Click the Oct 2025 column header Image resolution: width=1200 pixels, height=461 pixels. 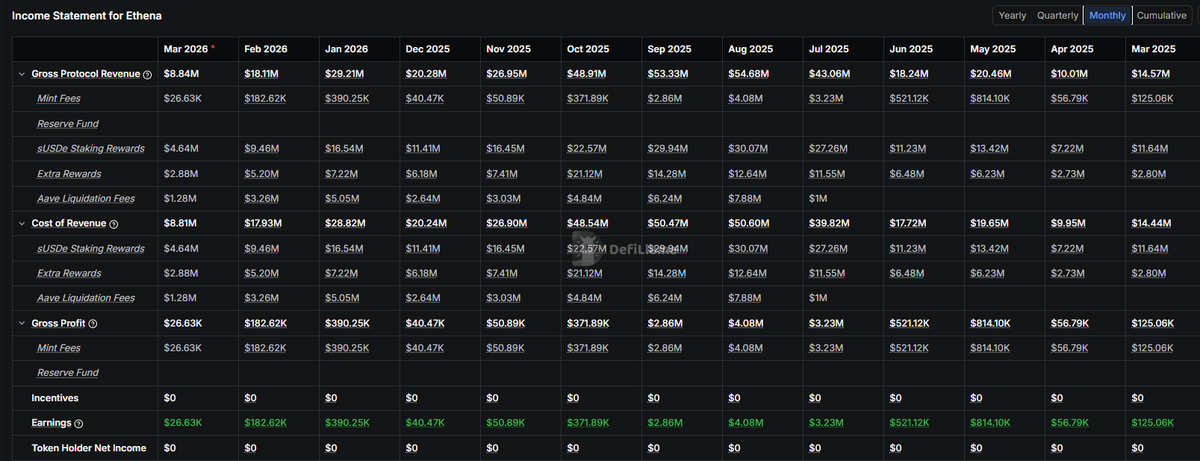click(x=587, y=49)
